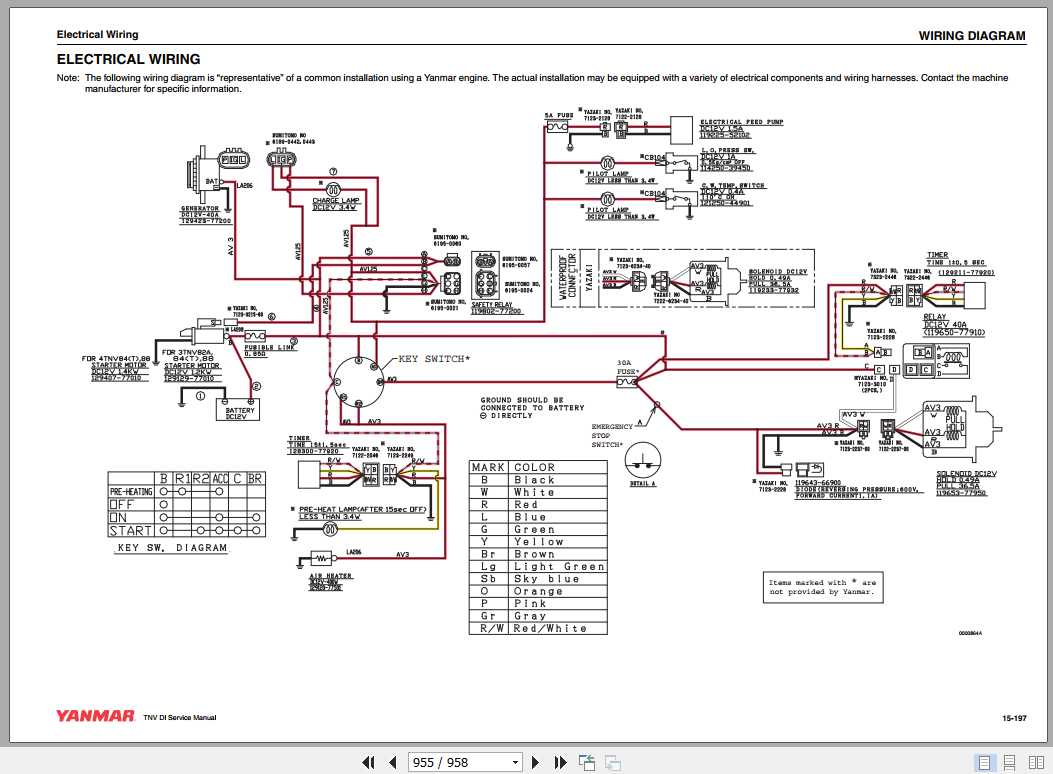Screen dimensions: 1053x774
Task: Click the next view navigation icon
Action: pos(612,763)
